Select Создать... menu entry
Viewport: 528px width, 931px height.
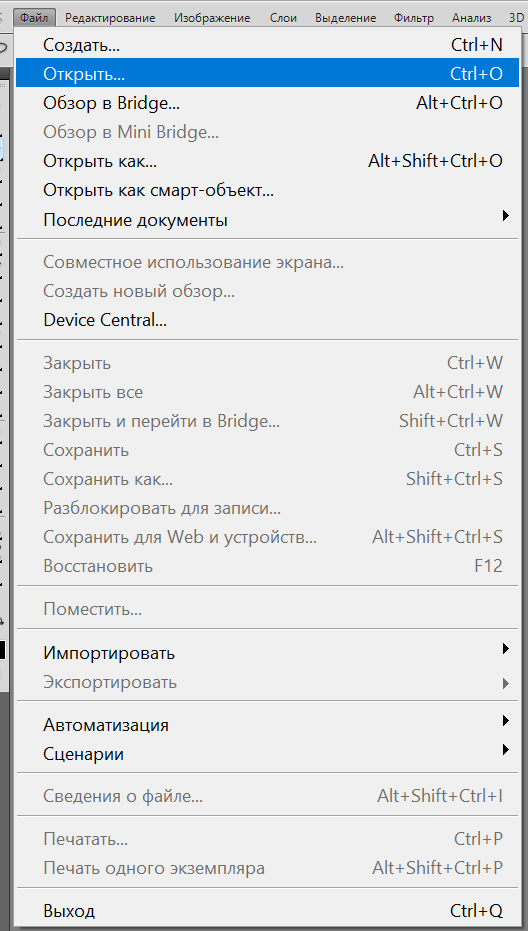tap(267, 45)
